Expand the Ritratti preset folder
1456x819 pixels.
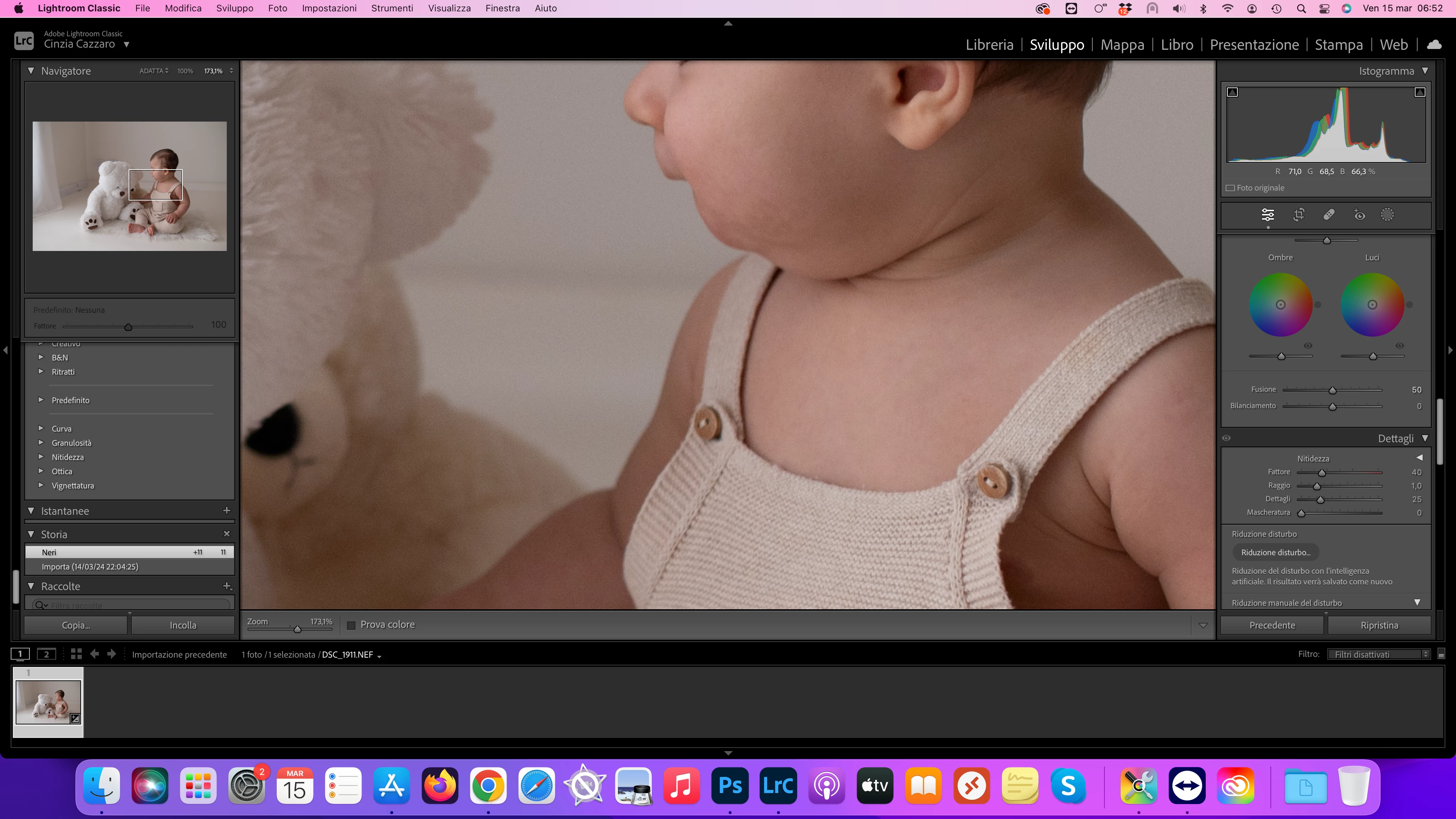click(x=41, y=372)
